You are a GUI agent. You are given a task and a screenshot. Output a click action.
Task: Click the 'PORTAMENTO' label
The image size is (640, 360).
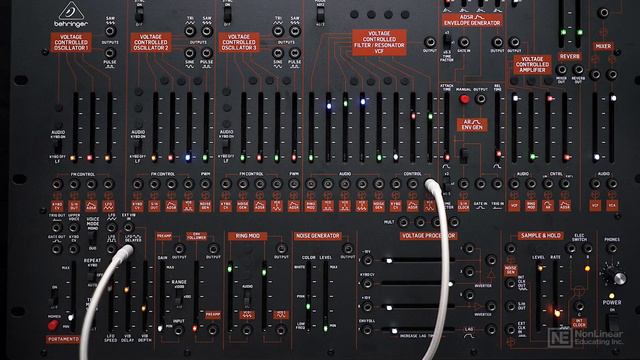(62, 339)
